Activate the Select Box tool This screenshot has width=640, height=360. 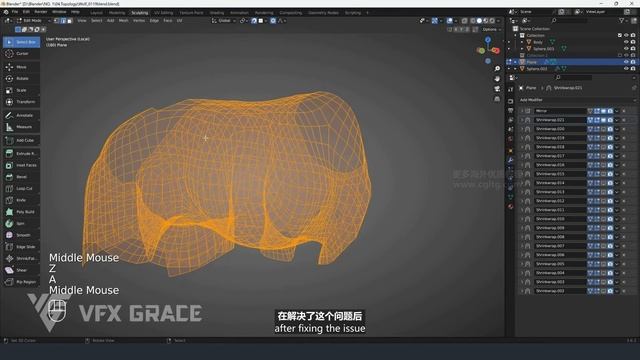(22, 42)
